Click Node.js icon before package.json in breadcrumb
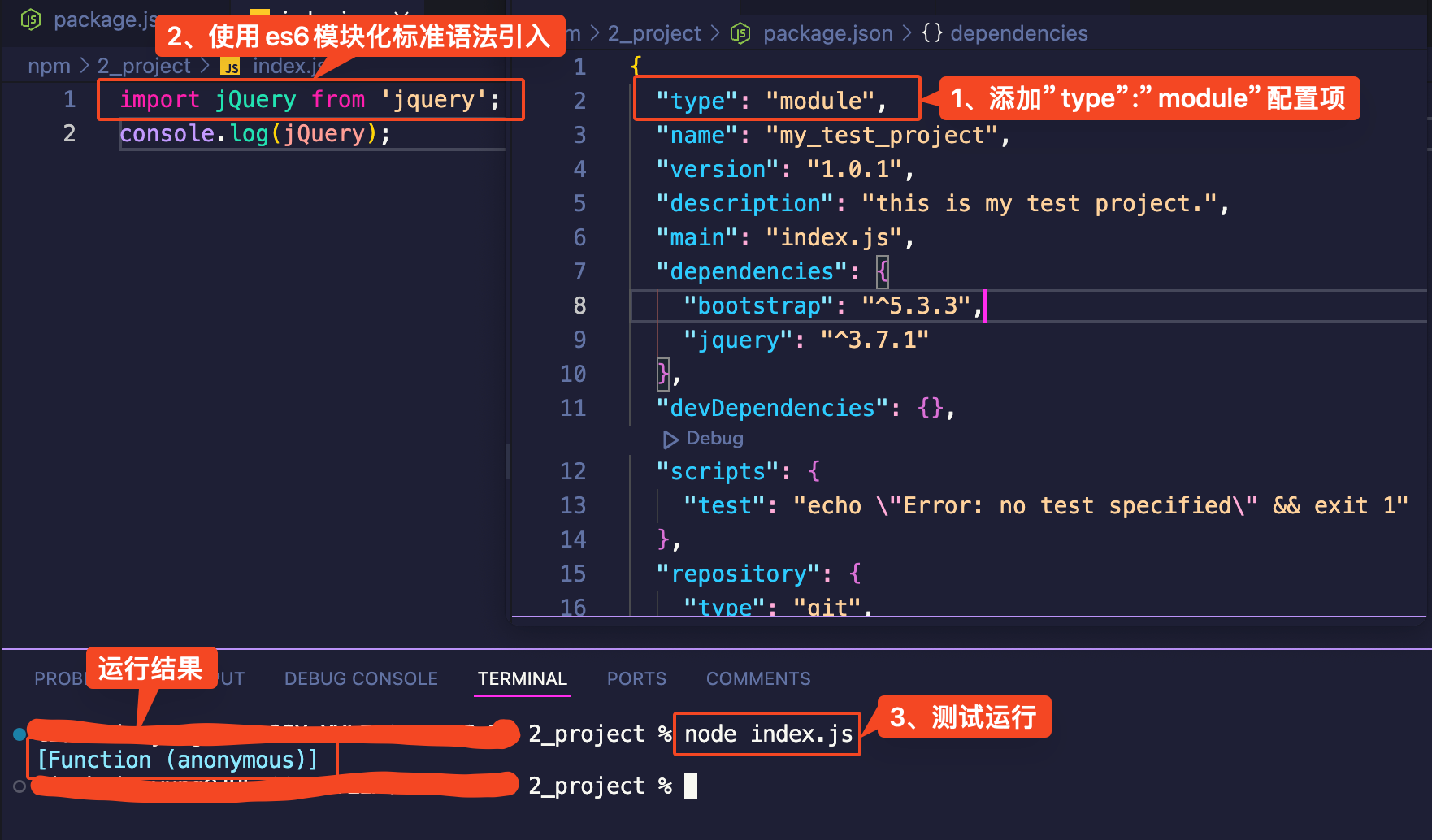The width and height of the screenshot is (1432, 840). tap(740, 33)
